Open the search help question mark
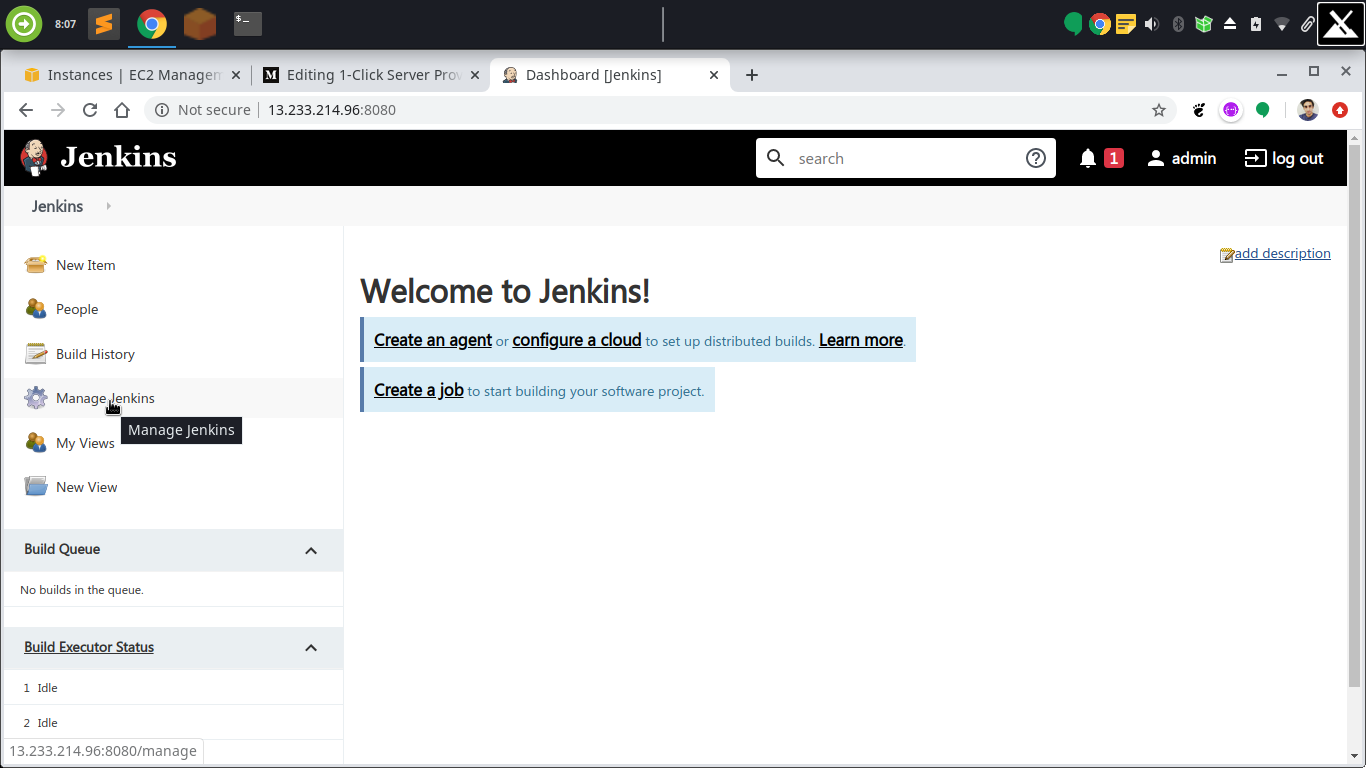 1035,157
